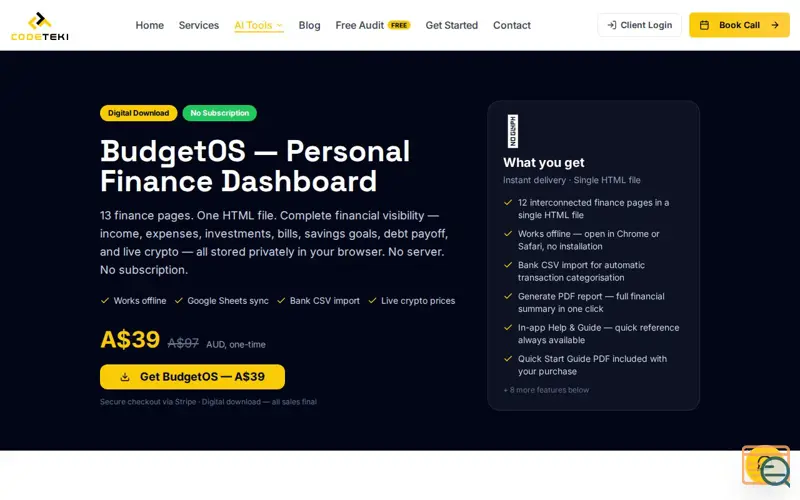The height and width of the screenshot is (500, 800).
Task: Click the FREE badge next to Free Audit
Action: pyautogui.click(x=399, y=25)
